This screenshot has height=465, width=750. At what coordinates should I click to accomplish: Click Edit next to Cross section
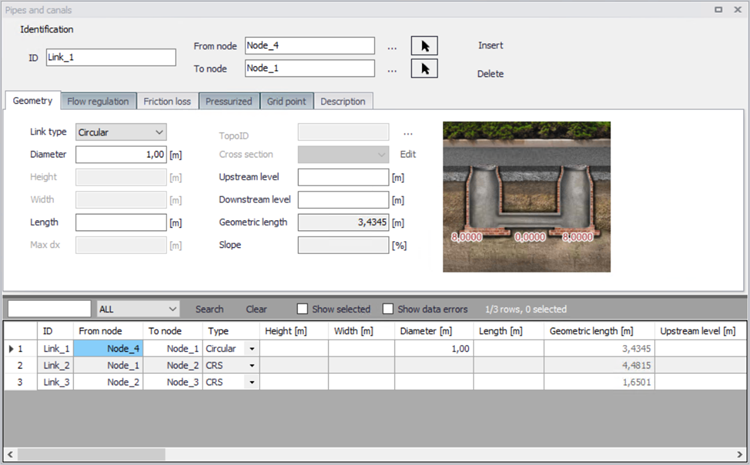tap(408, 154)
